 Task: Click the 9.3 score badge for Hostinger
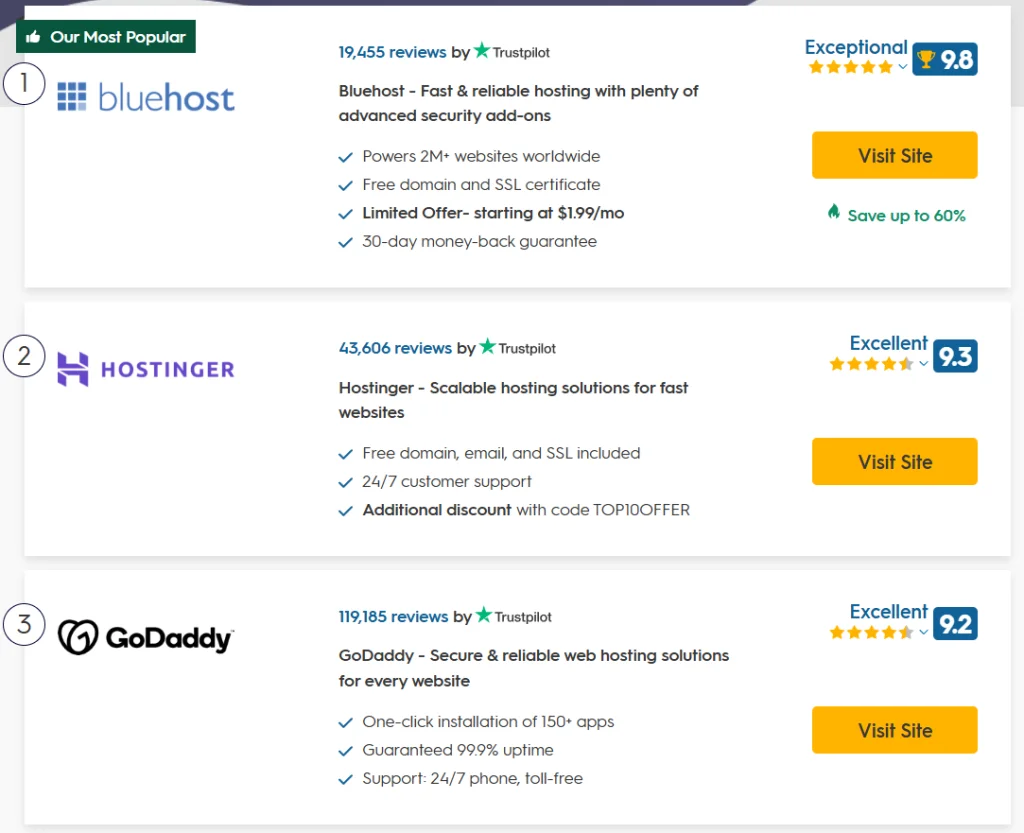tap(955, 356)
